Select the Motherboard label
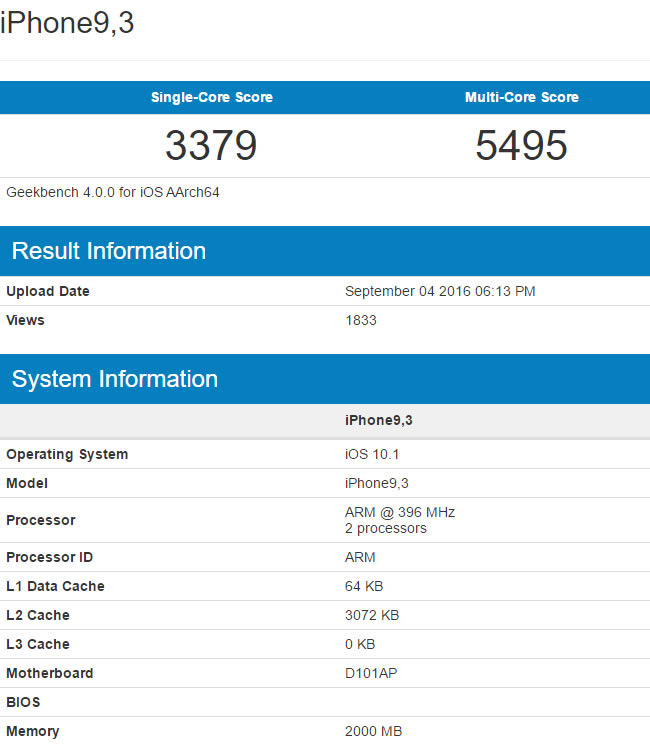 point(50,673)
